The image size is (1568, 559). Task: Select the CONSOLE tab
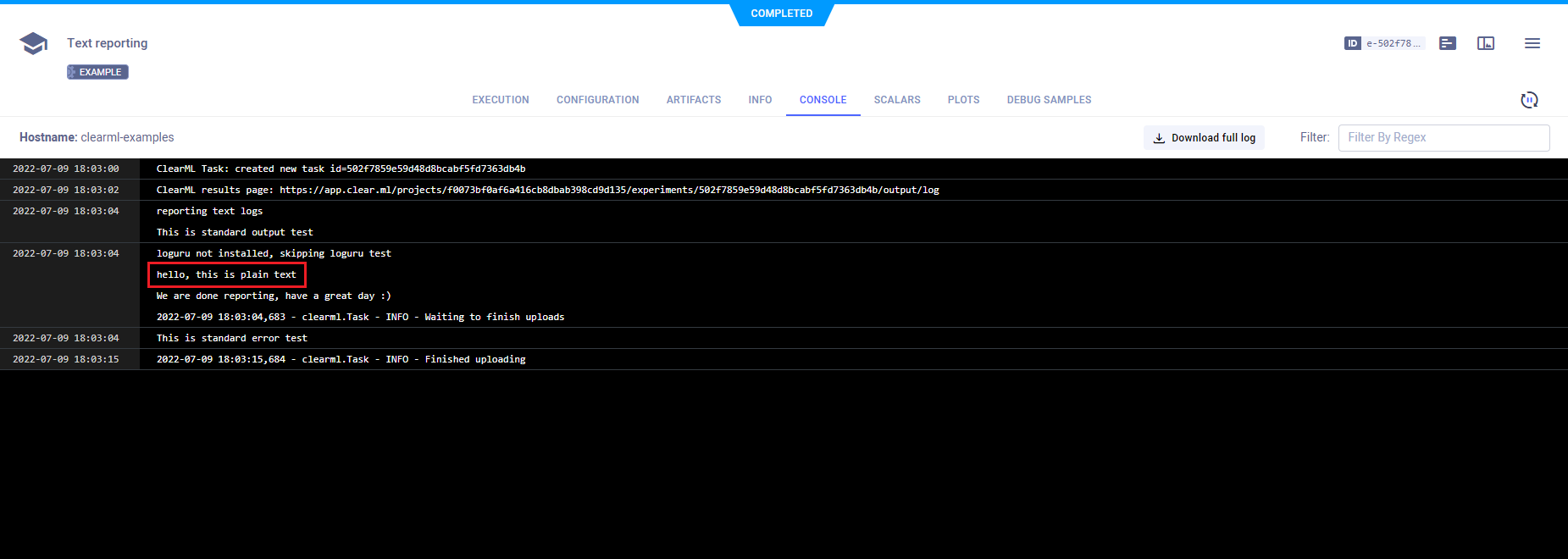[x=823, y=100]
